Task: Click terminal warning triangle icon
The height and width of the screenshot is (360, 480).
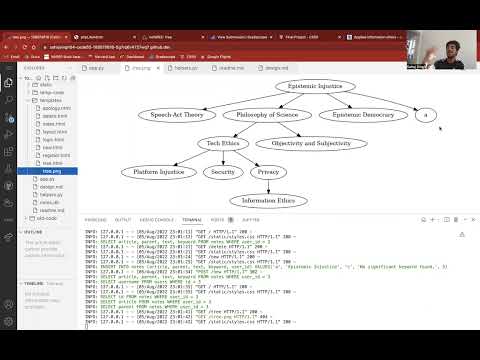Action: pos(462,235)
